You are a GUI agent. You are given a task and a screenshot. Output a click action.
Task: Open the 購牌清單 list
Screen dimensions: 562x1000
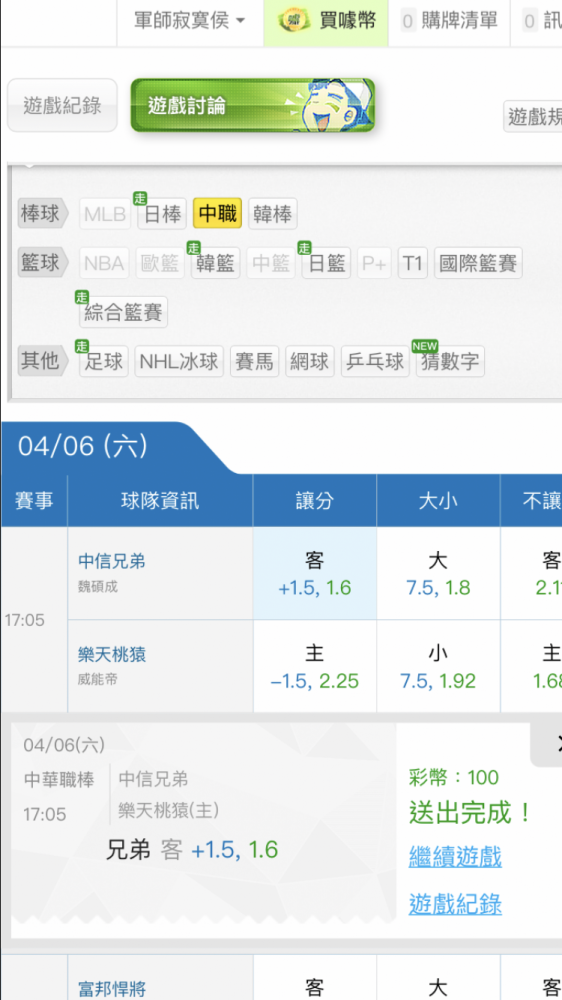pos(449,21)
